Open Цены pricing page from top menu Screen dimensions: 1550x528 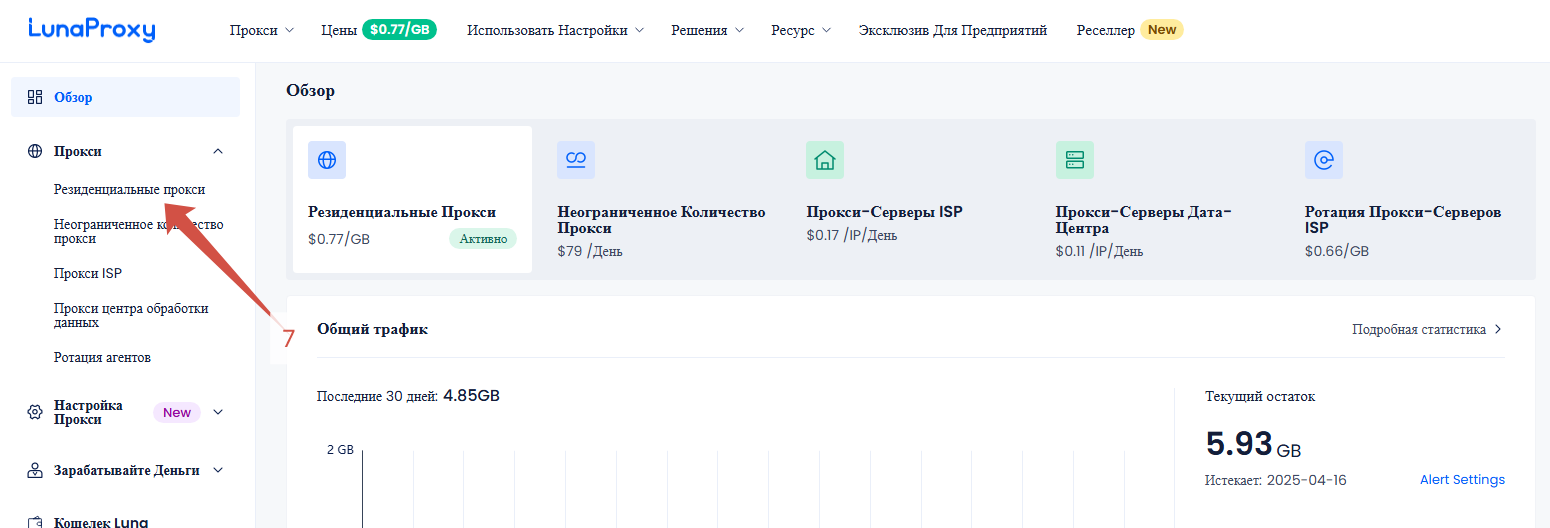pyautogui.click(x=378, y=30)
